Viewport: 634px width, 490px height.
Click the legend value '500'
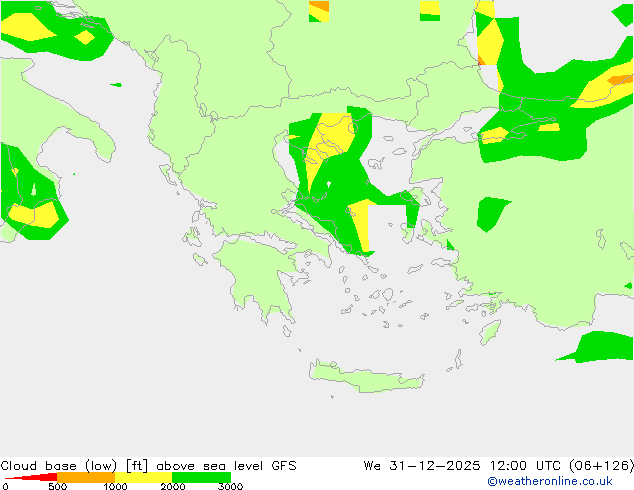coord(58,486)
